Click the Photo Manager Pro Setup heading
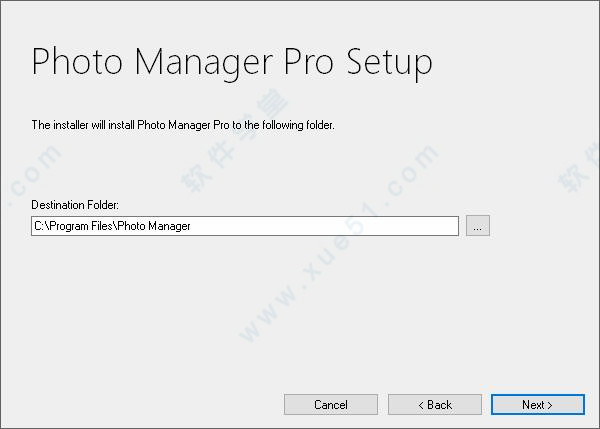This screenshot has width=600, height=429. point(232,62)
